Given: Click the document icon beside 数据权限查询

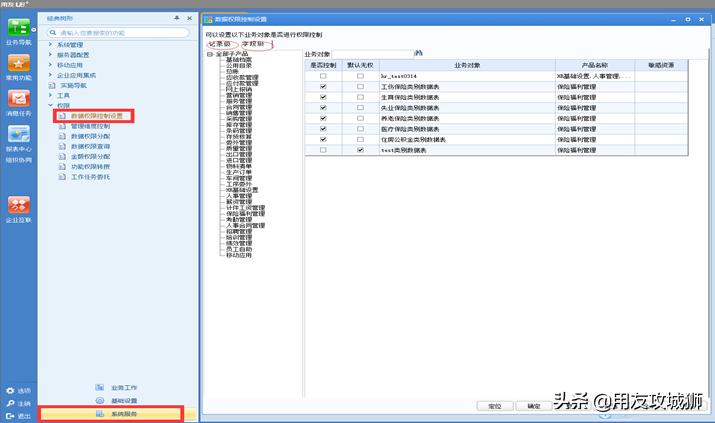Looking at the screenshot, I should pyautogui.click(x=62, y=146).
